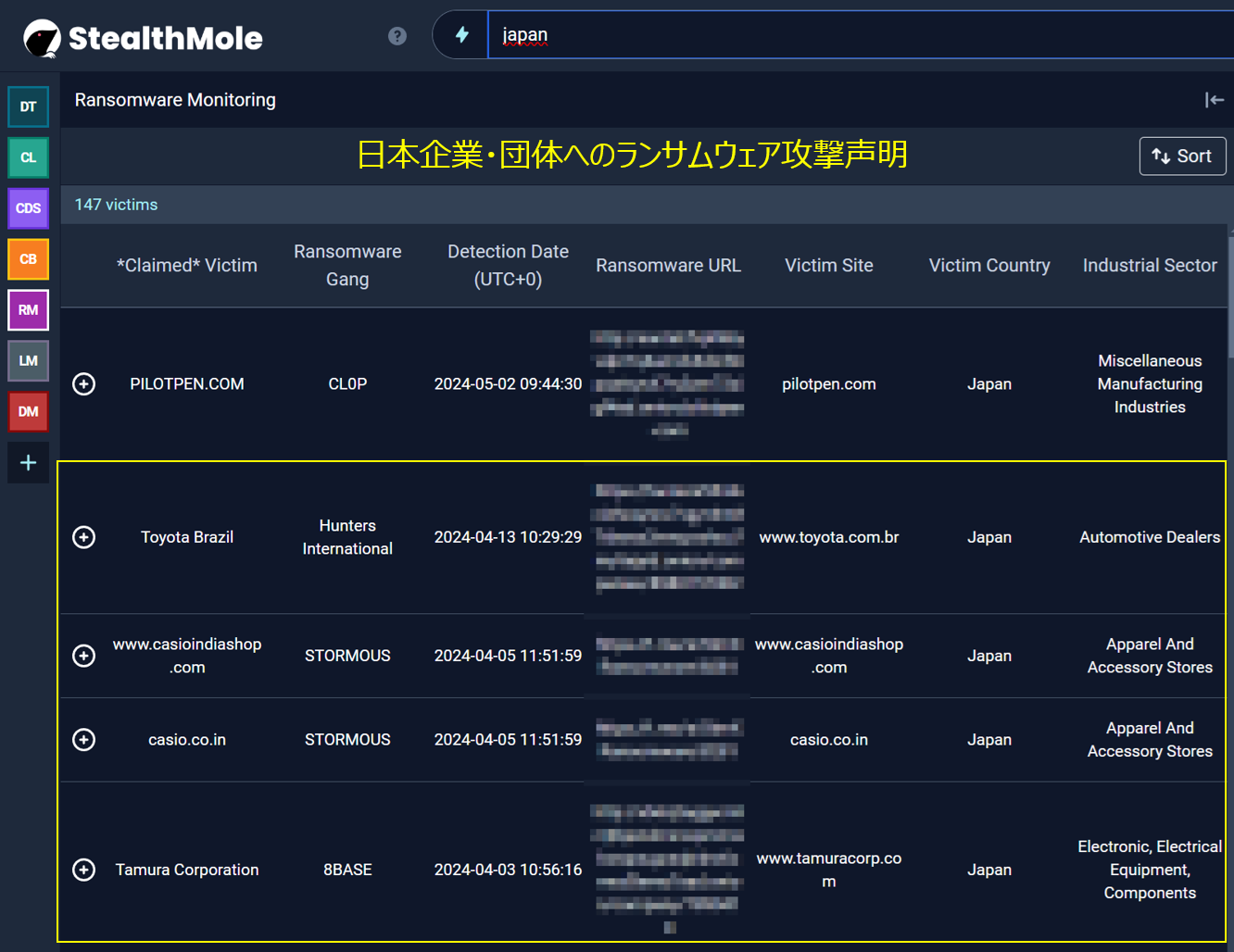
Task: Click the Detection Date column header
Action: tap(508, 265)
